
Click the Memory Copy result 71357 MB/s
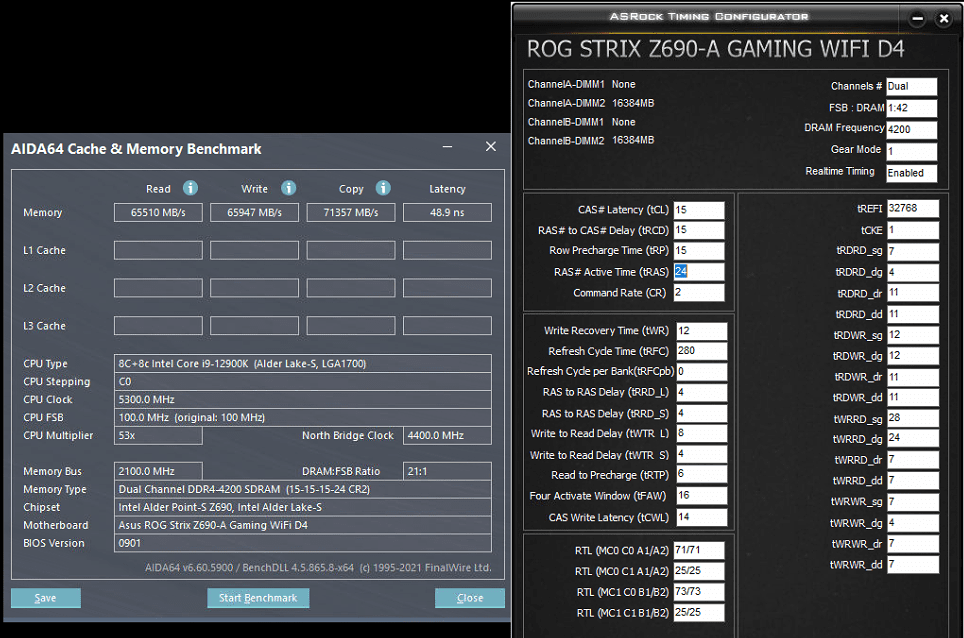coord(351,213)
